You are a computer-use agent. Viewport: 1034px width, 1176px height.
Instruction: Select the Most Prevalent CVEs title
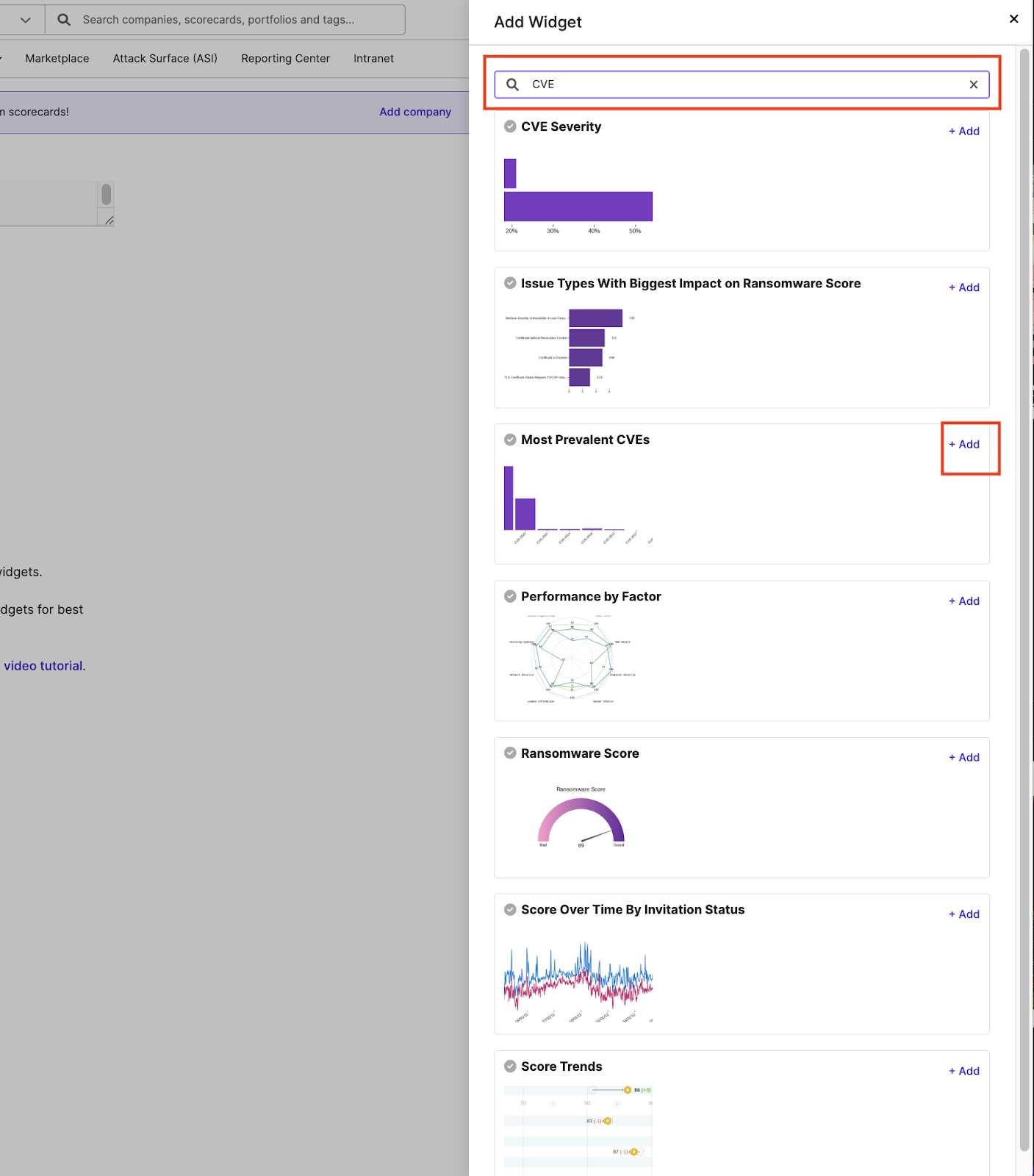tap(585, 440)
